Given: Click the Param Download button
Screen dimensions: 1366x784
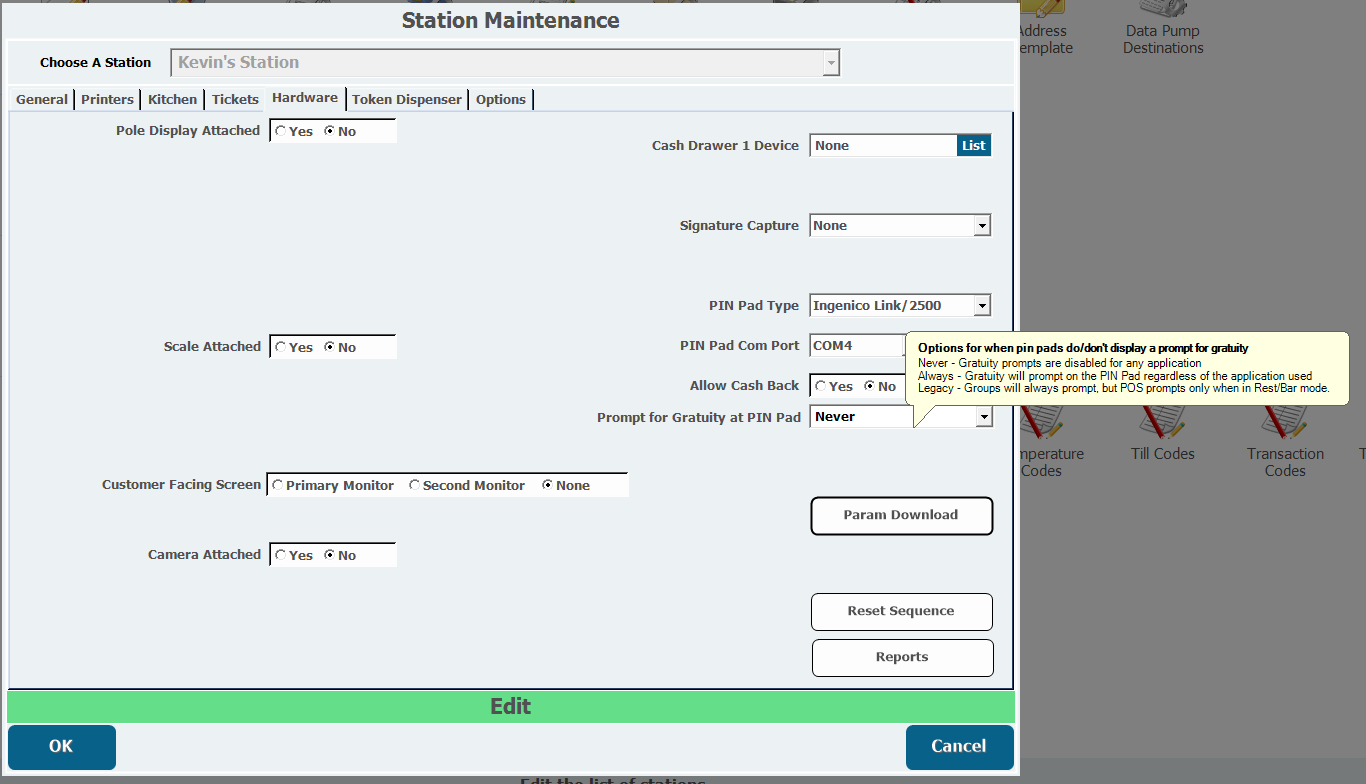Looking at the screenshot, I should (901, 515).
